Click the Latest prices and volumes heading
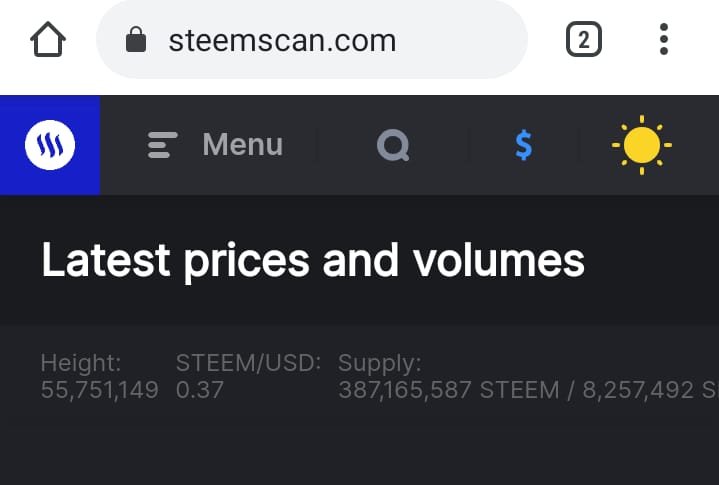The height and width of the screenshot is (485, 719). click(312, 261)
